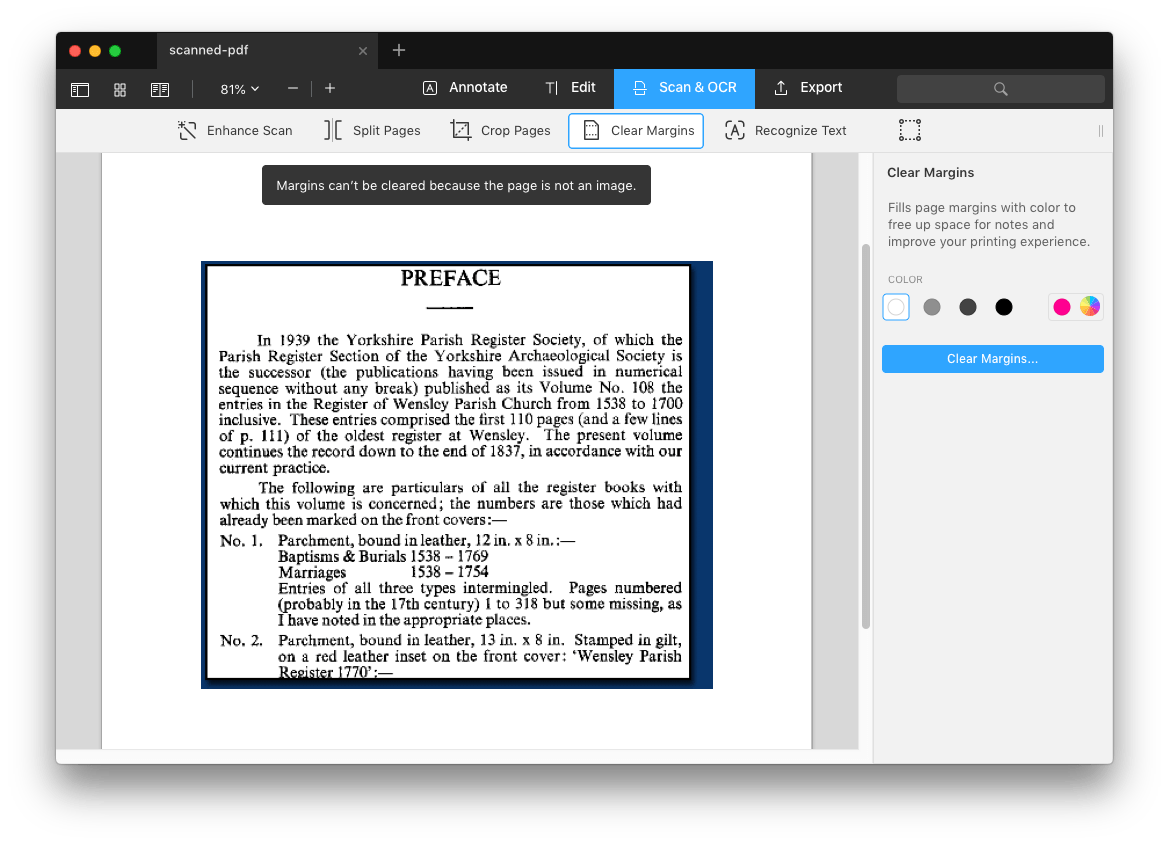
Task: Toggle the Clear Margins toolbar button
Action: (636, 130)
